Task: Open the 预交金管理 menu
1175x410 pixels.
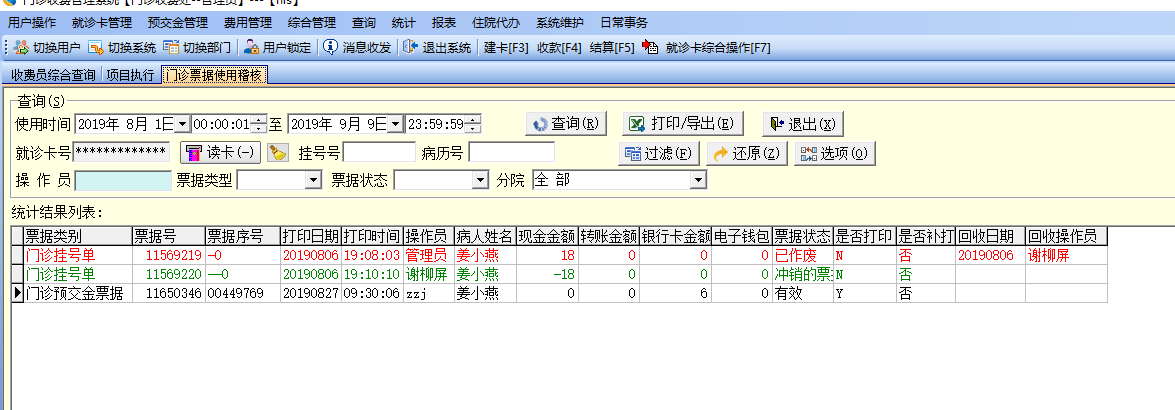Action: click(178, 23)
